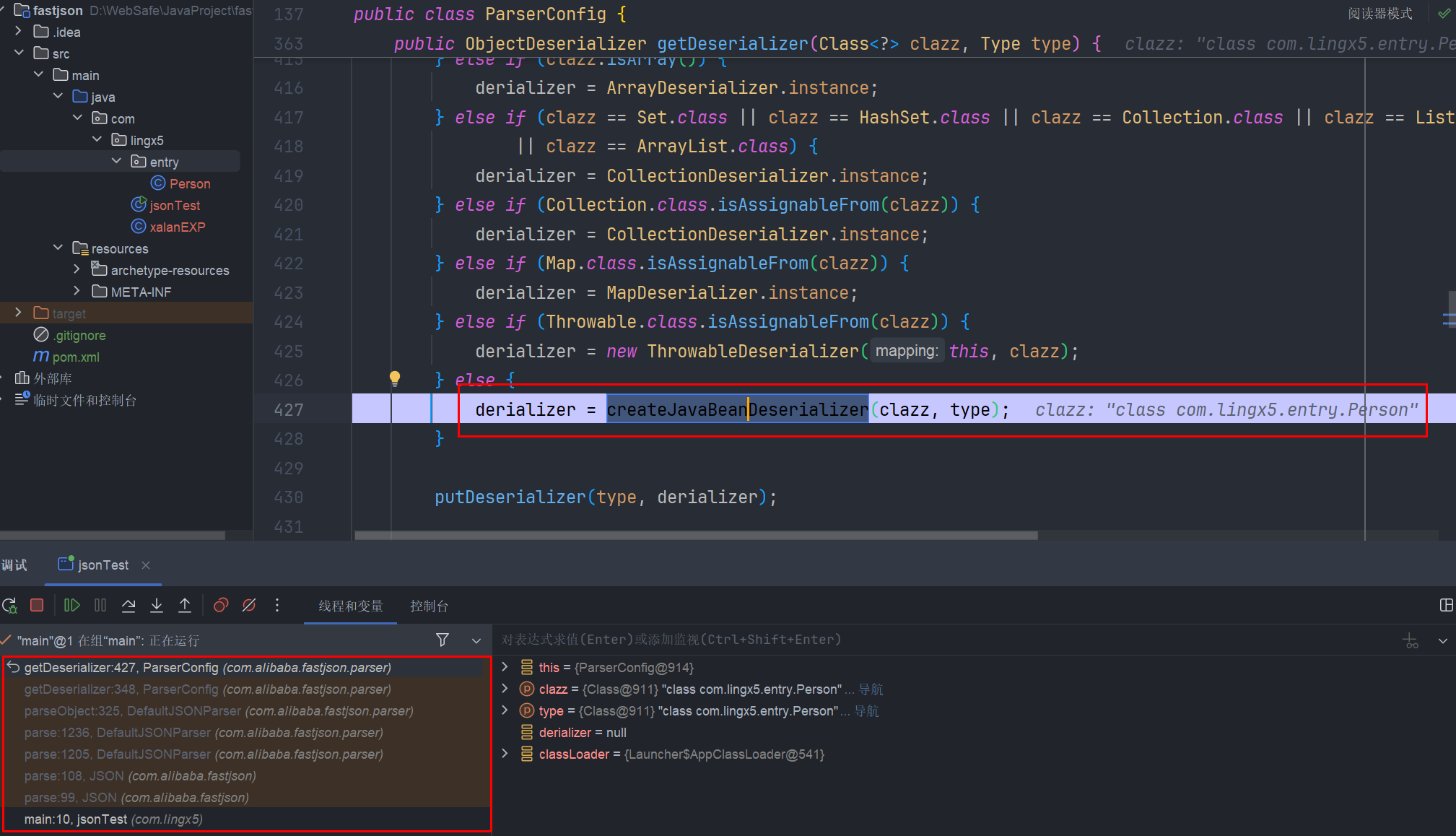Open the debug toolbar's more options menu
The width and height of the screenshot is (1456, 836).
coord(277,606)
